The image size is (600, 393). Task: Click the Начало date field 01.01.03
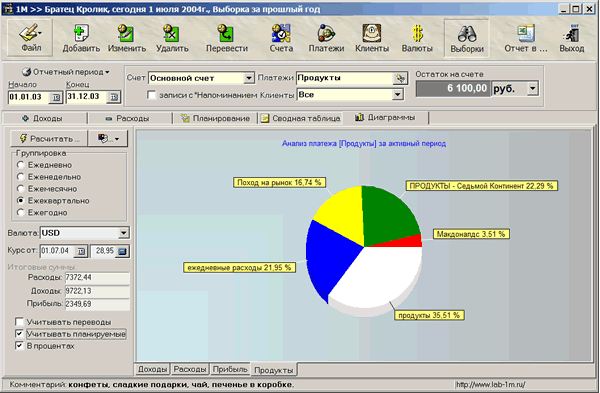pos(29,97)
